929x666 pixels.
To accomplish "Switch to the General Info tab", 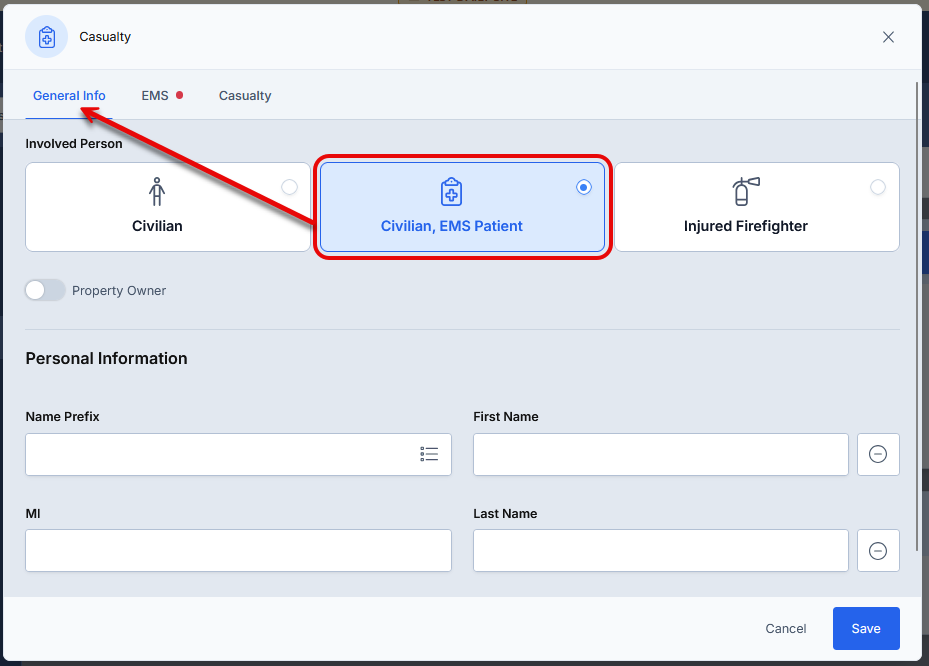I will (69, 95).
